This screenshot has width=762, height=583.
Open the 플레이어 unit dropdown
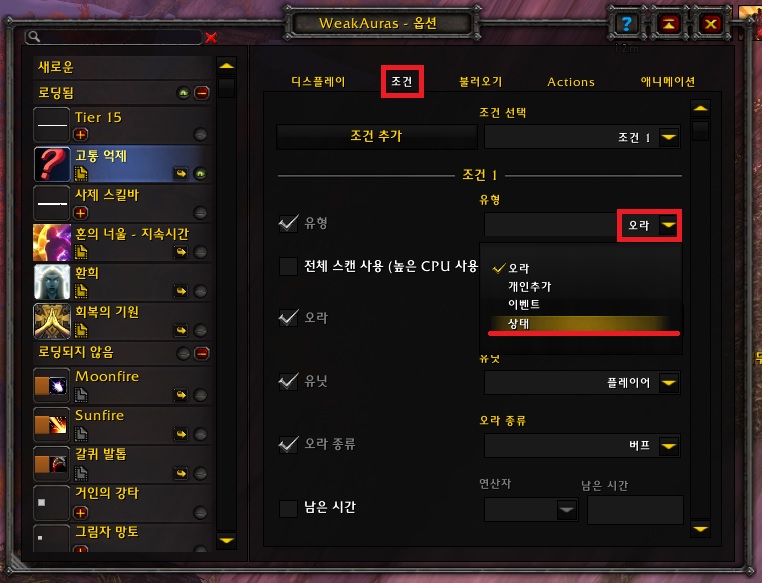click(x=669, y=383)
